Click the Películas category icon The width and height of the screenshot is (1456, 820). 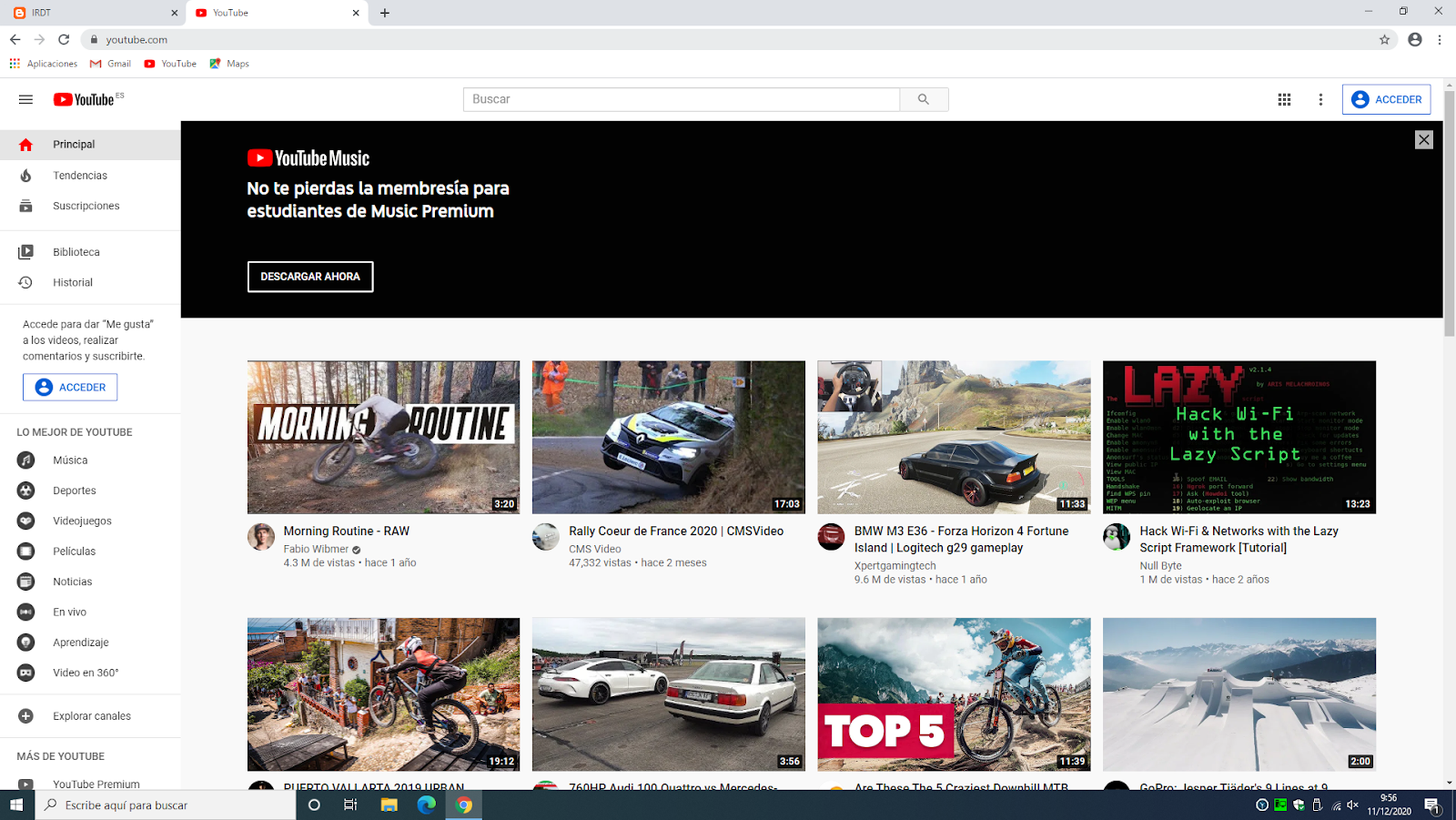pyautogui.click(x=25, y=552)
